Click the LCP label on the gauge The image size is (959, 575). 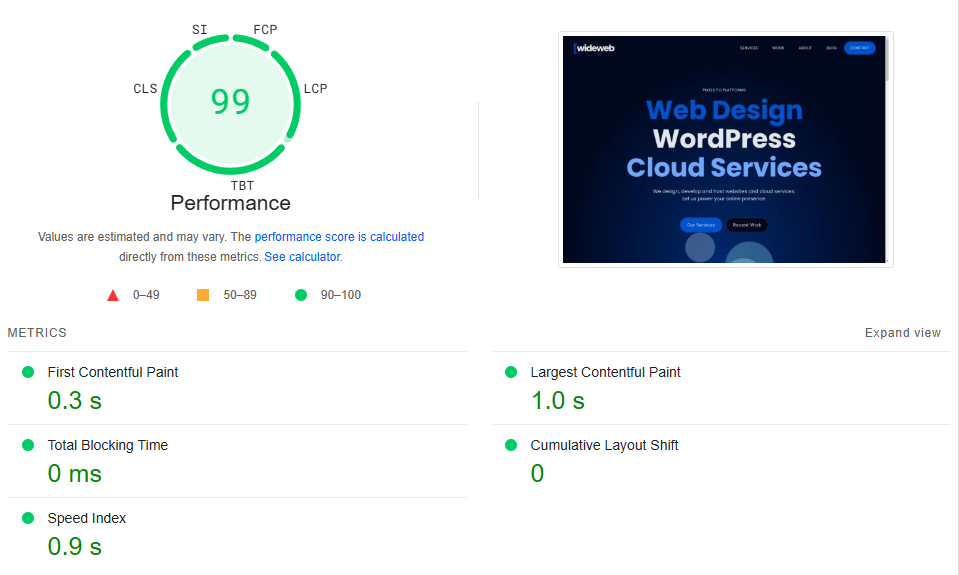tap(315, 89)
